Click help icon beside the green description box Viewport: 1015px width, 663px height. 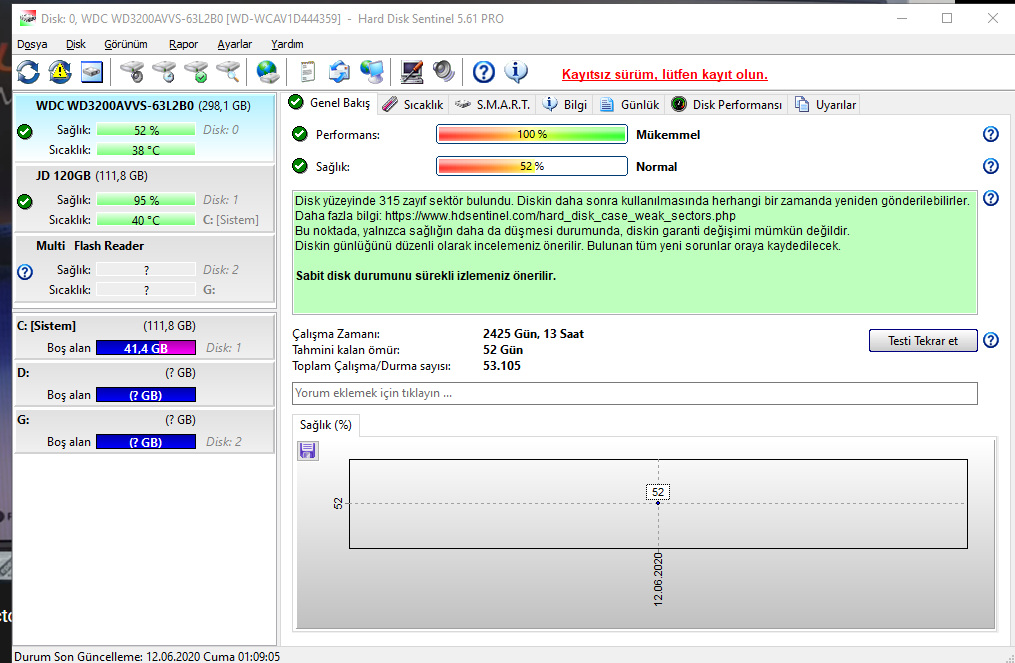(990, 198)
